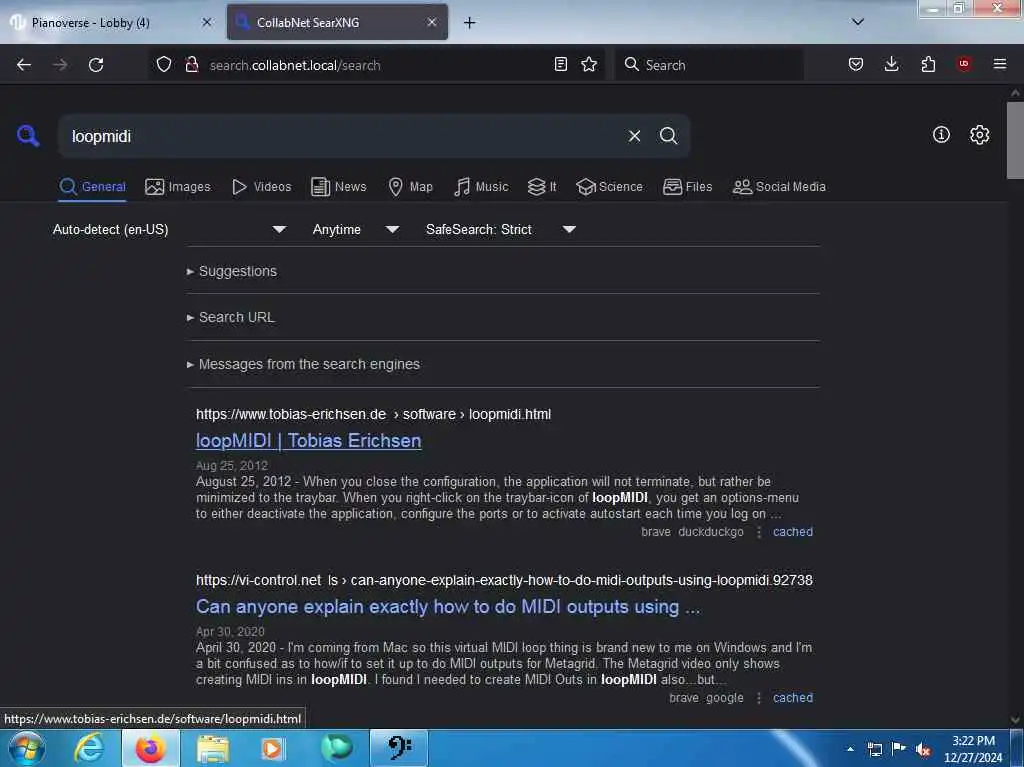Open options dots beside duckduckgo label
The width and height of the screenshot is (1024, 767).
coord(758,532)
